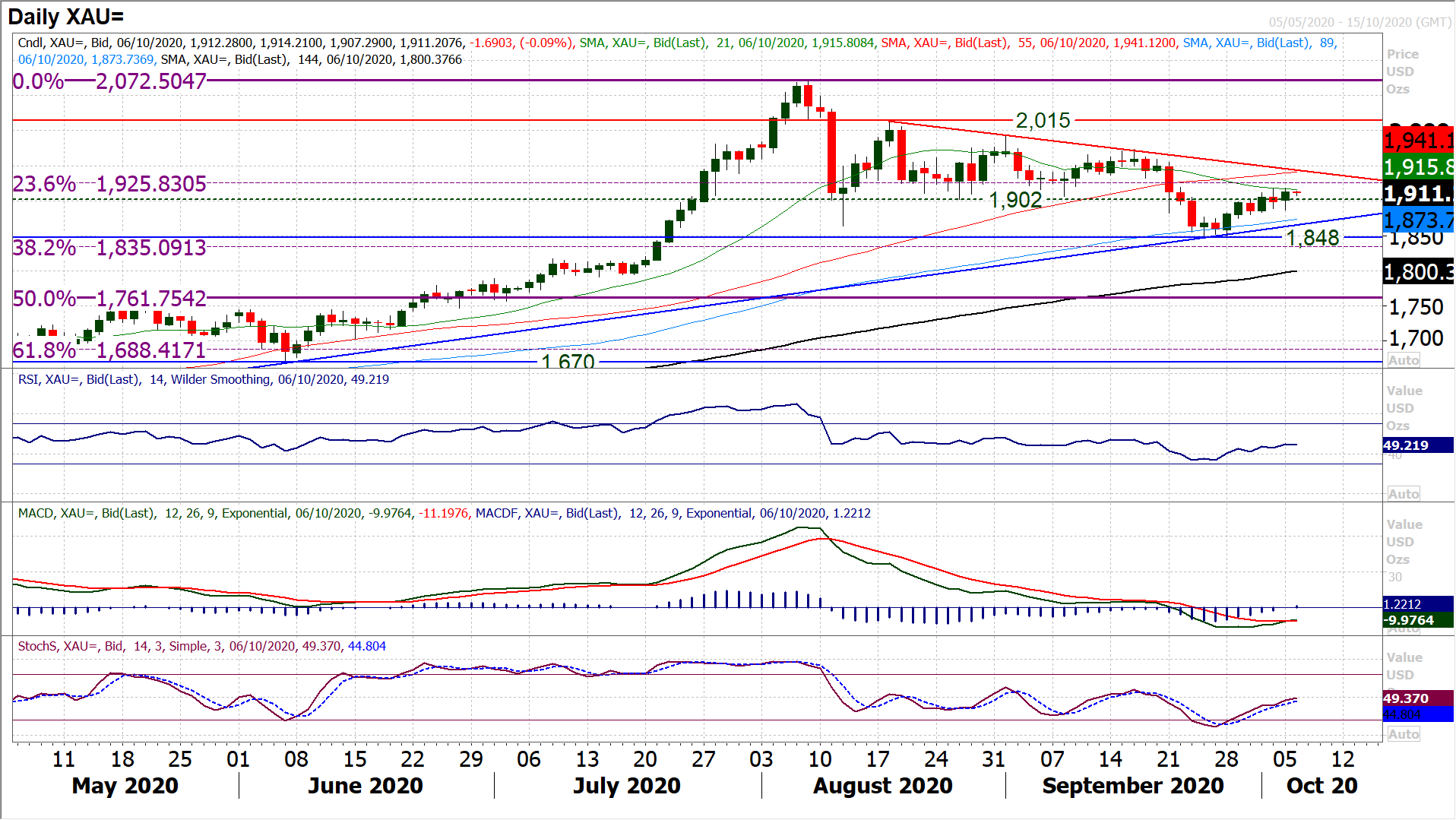Select the 61.8% 1,688.4171 Fibonacci label

tap(110, 350)
